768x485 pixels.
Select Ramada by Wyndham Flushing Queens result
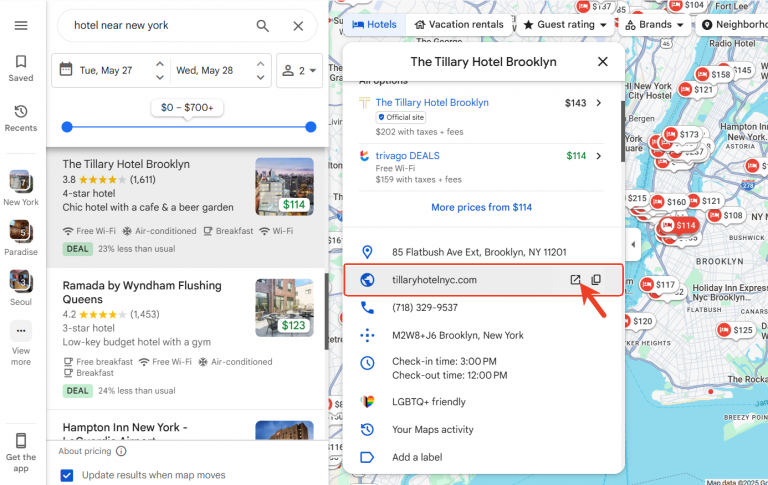point(187,339)
